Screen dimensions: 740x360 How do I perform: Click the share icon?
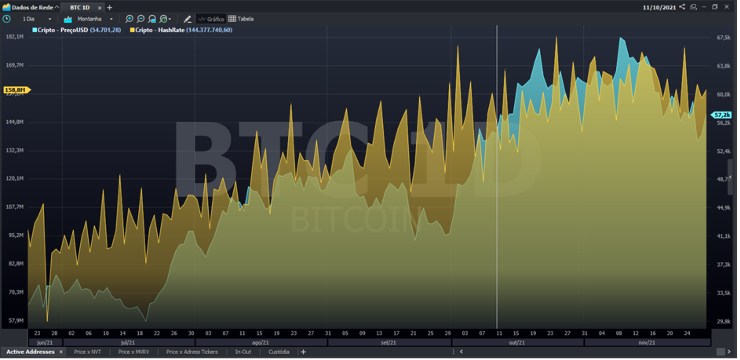[x=682, y=7]
